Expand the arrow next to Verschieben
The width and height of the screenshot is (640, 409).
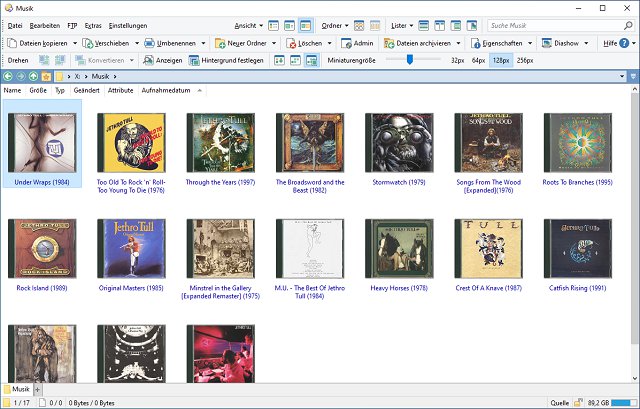[137, 43]
